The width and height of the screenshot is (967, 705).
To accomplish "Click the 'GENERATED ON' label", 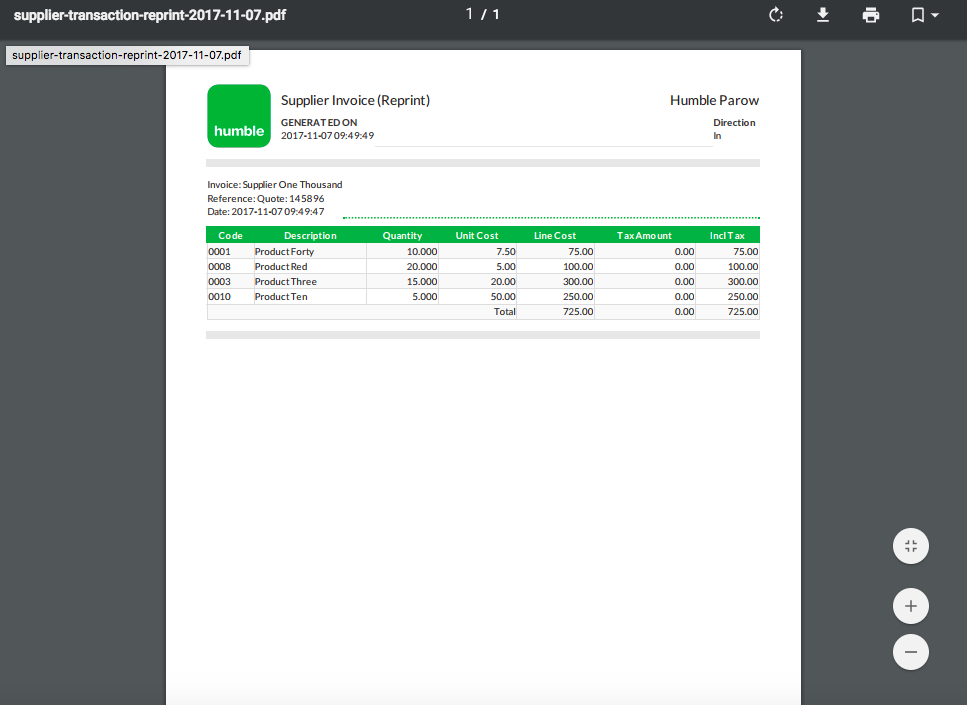I will 319,123.
